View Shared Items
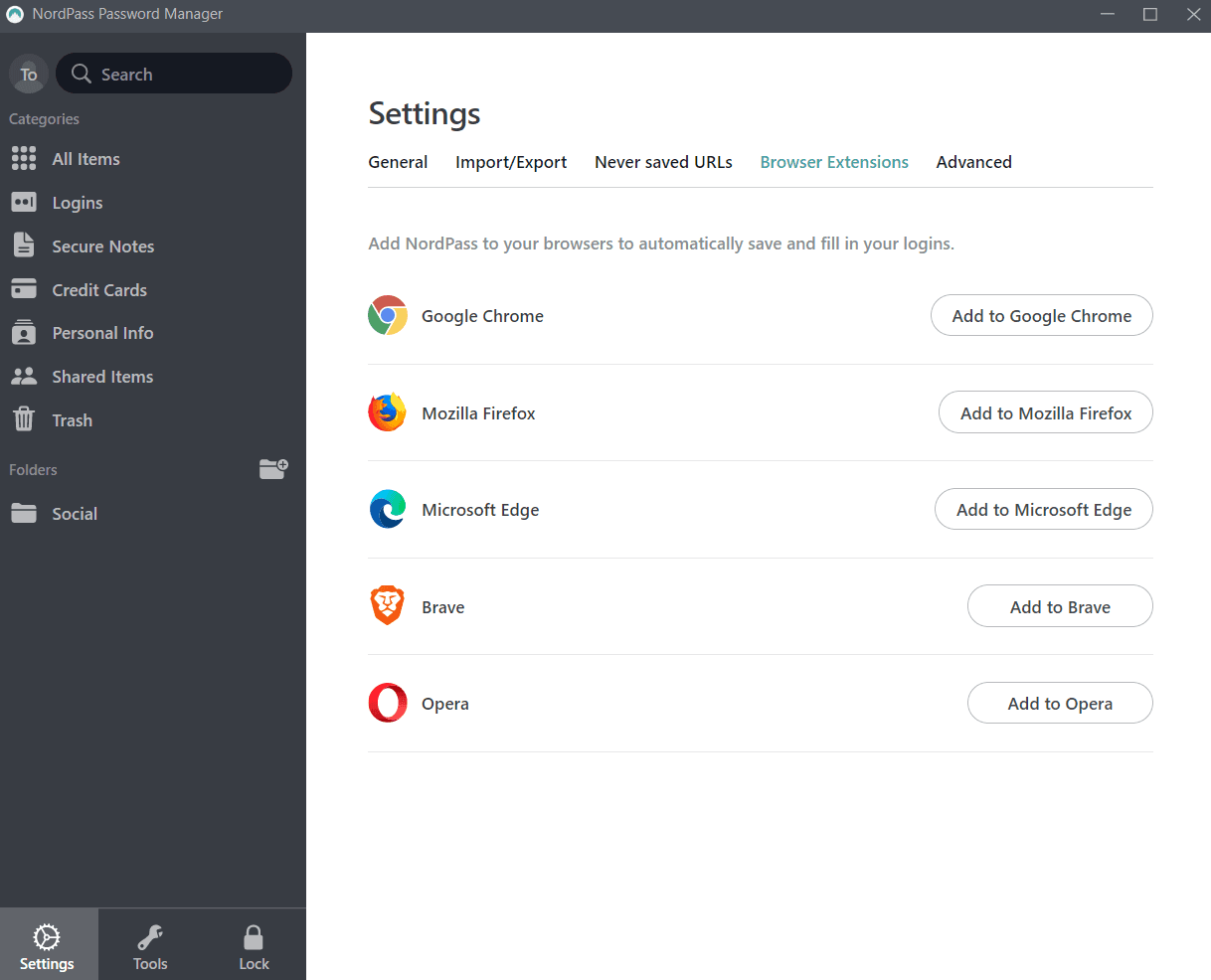Image resolution: width=1211 pixels, height=980 pixels. pos(101,376)
